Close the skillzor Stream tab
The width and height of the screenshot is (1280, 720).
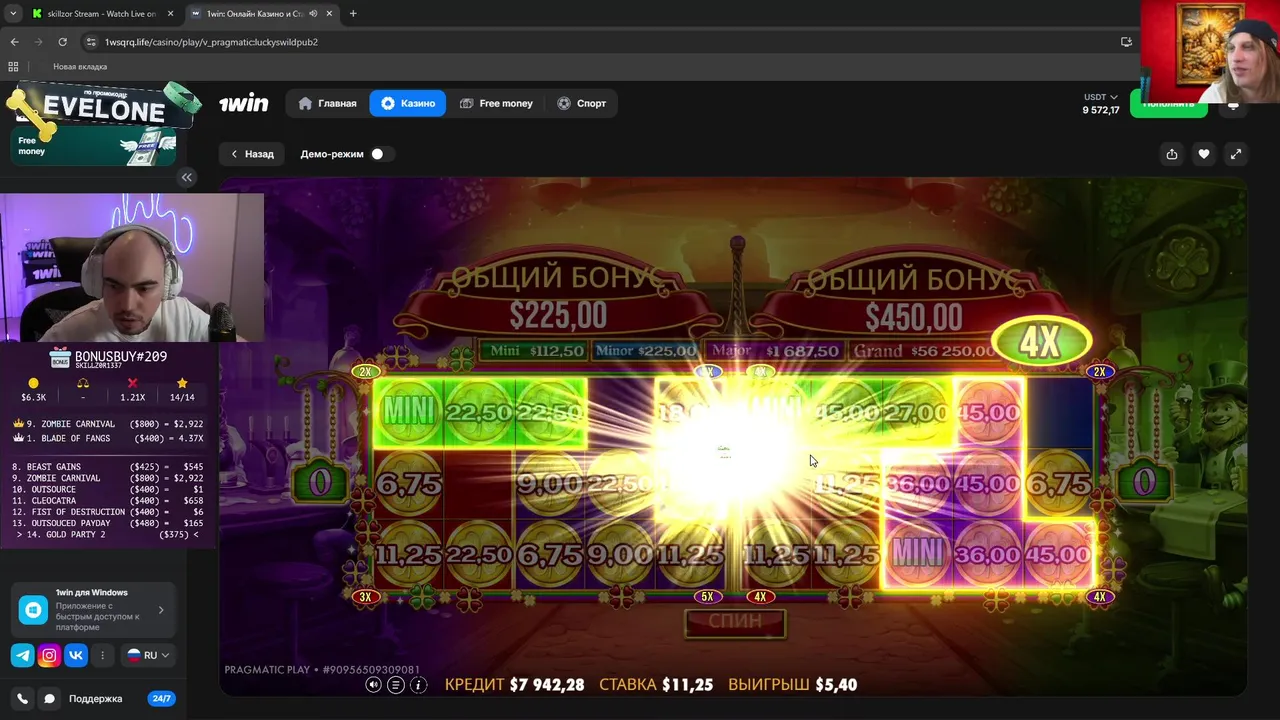tap(169, 14)
